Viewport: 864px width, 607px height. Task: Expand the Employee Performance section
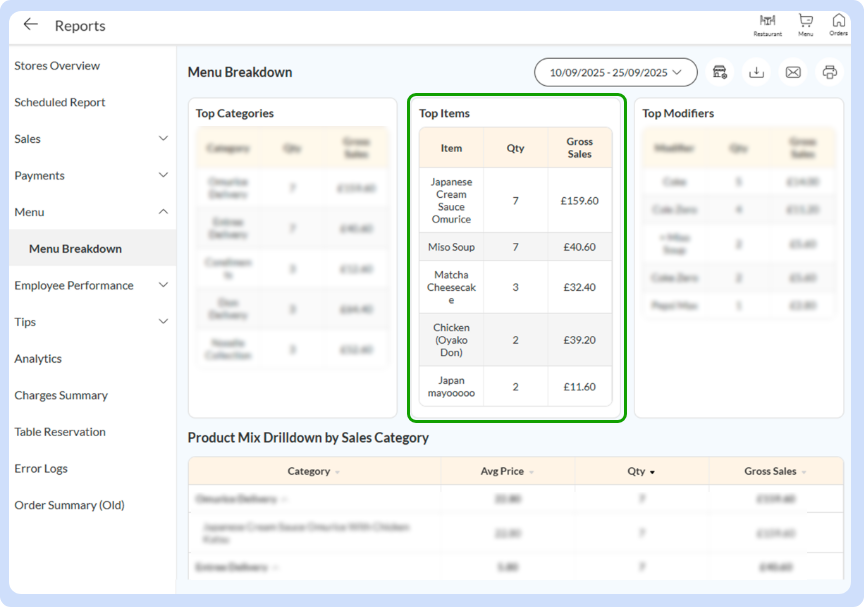click(x=163, y=285)
